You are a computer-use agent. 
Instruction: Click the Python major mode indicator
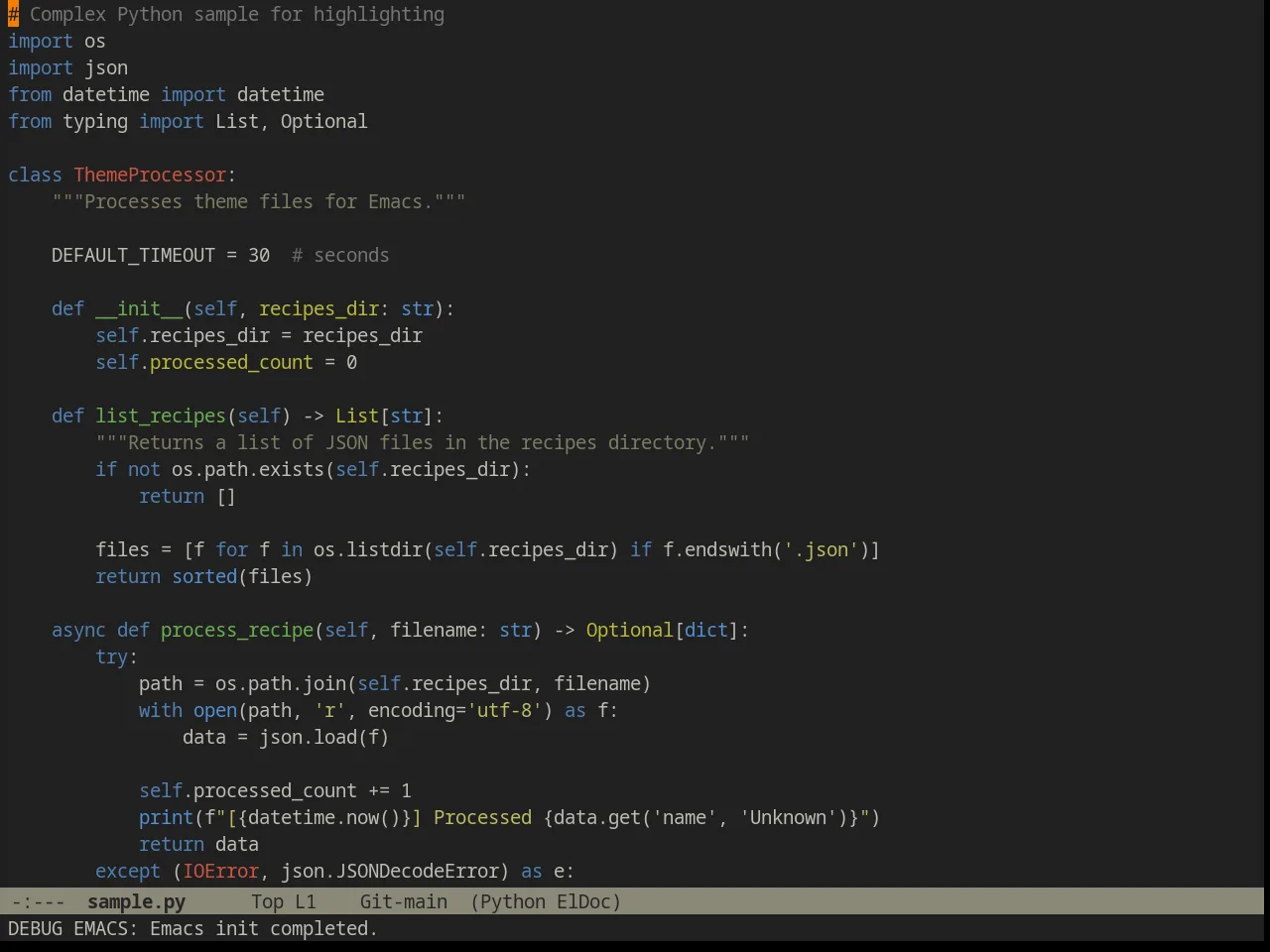[512, 901]
